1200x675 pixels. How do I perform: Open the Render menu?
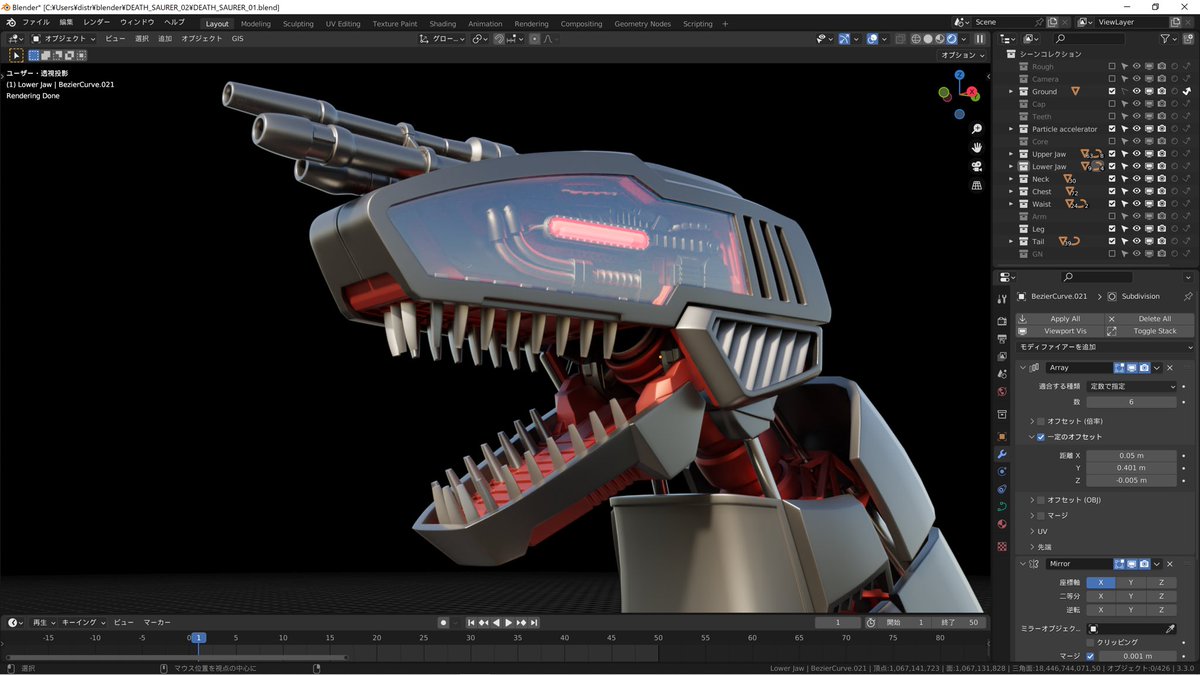pyautogui.click(x=97, y=22)
